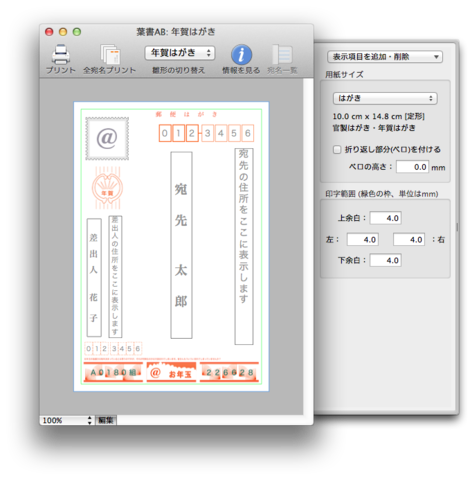The width and height of the screenshot is (470, 480).
Task: Click the 全宛名プリント stacked pages icon
Action: (110, 54)
